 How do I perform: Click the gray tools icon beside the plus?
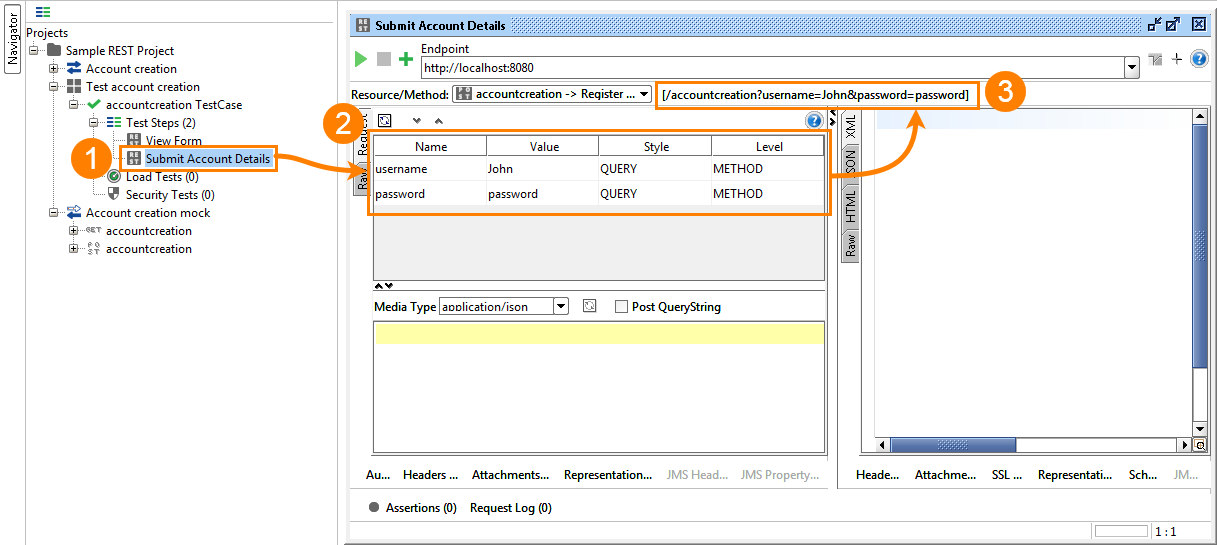point(1156,60)
